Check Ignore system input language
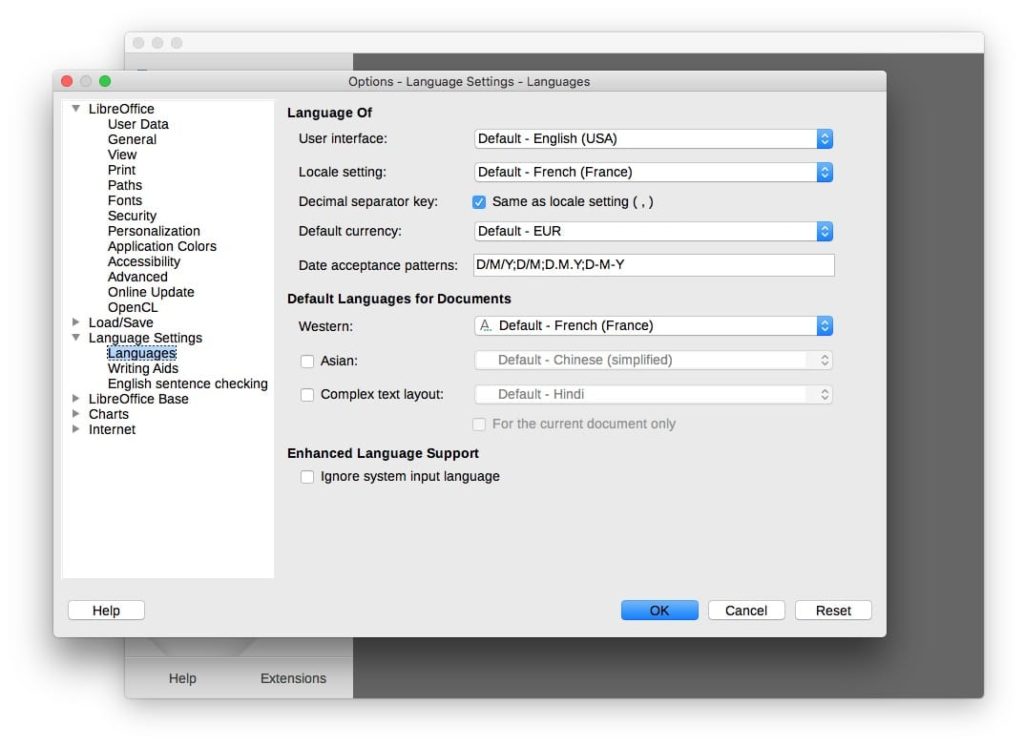 coord(307,477)
